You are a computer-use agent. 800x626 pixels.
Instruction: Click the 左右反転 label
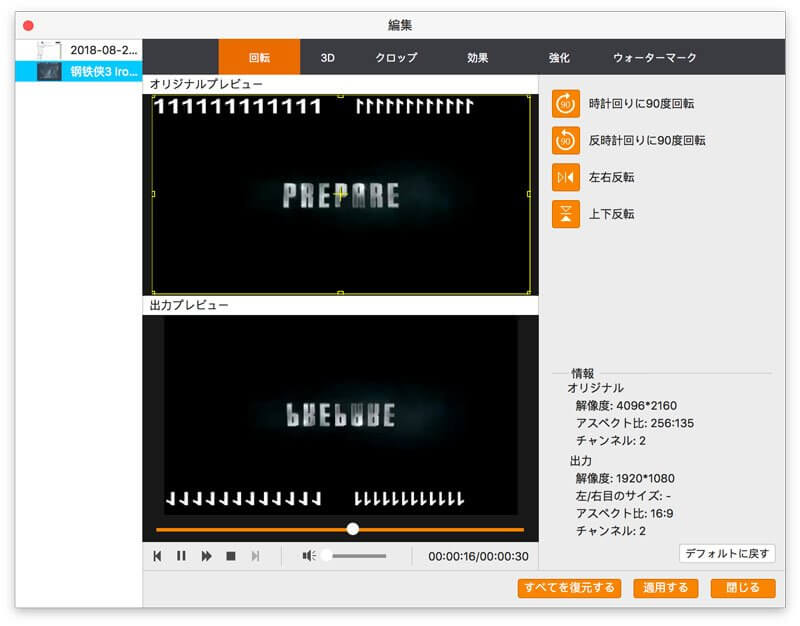point(611,178)
